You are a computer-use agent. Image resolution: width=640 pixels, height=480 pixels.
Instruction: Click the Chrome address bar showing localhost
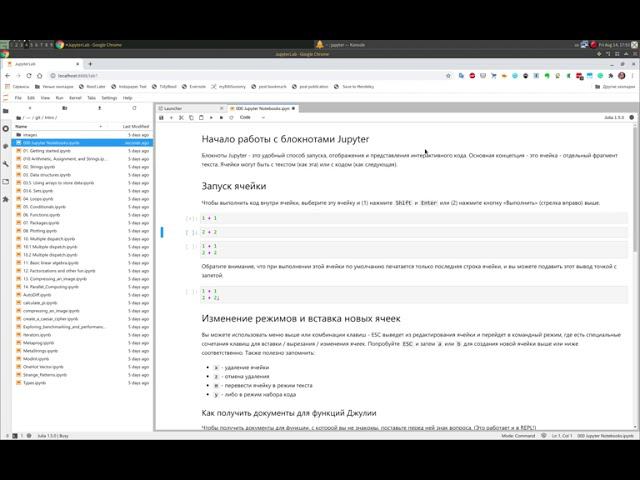[245, 76]
